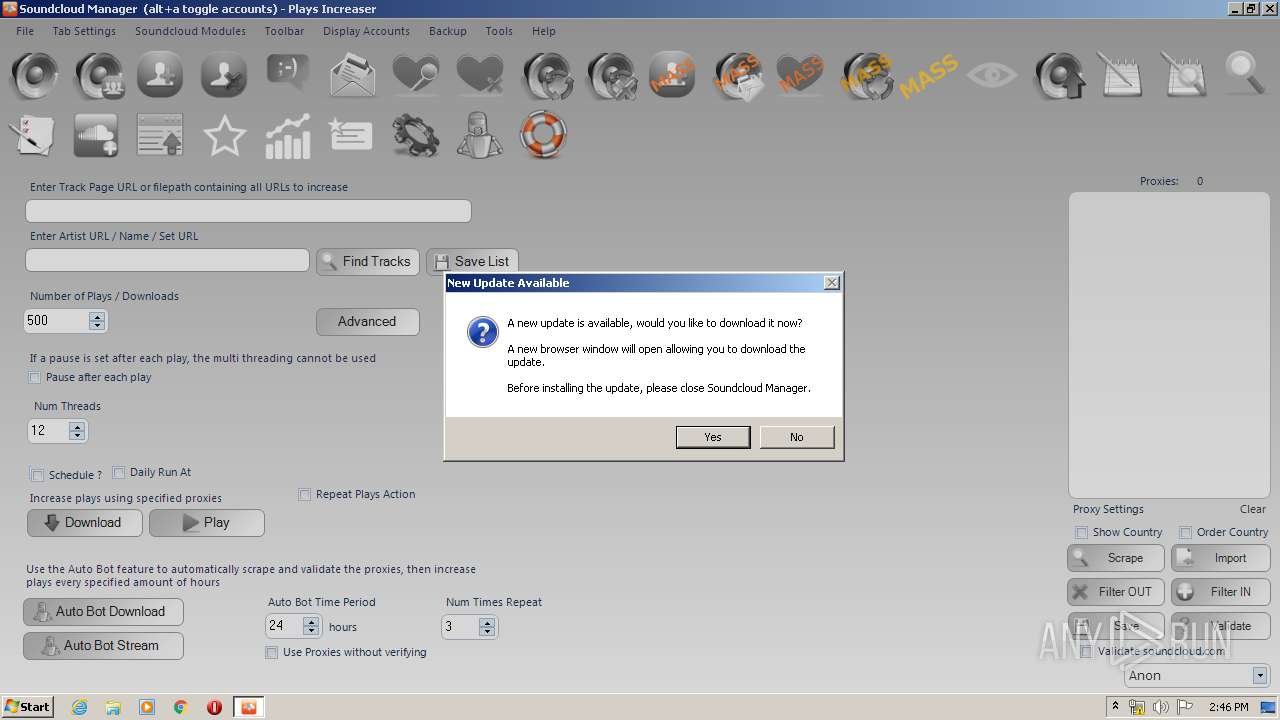Open the bar chart statistics icon

(288, 135)
